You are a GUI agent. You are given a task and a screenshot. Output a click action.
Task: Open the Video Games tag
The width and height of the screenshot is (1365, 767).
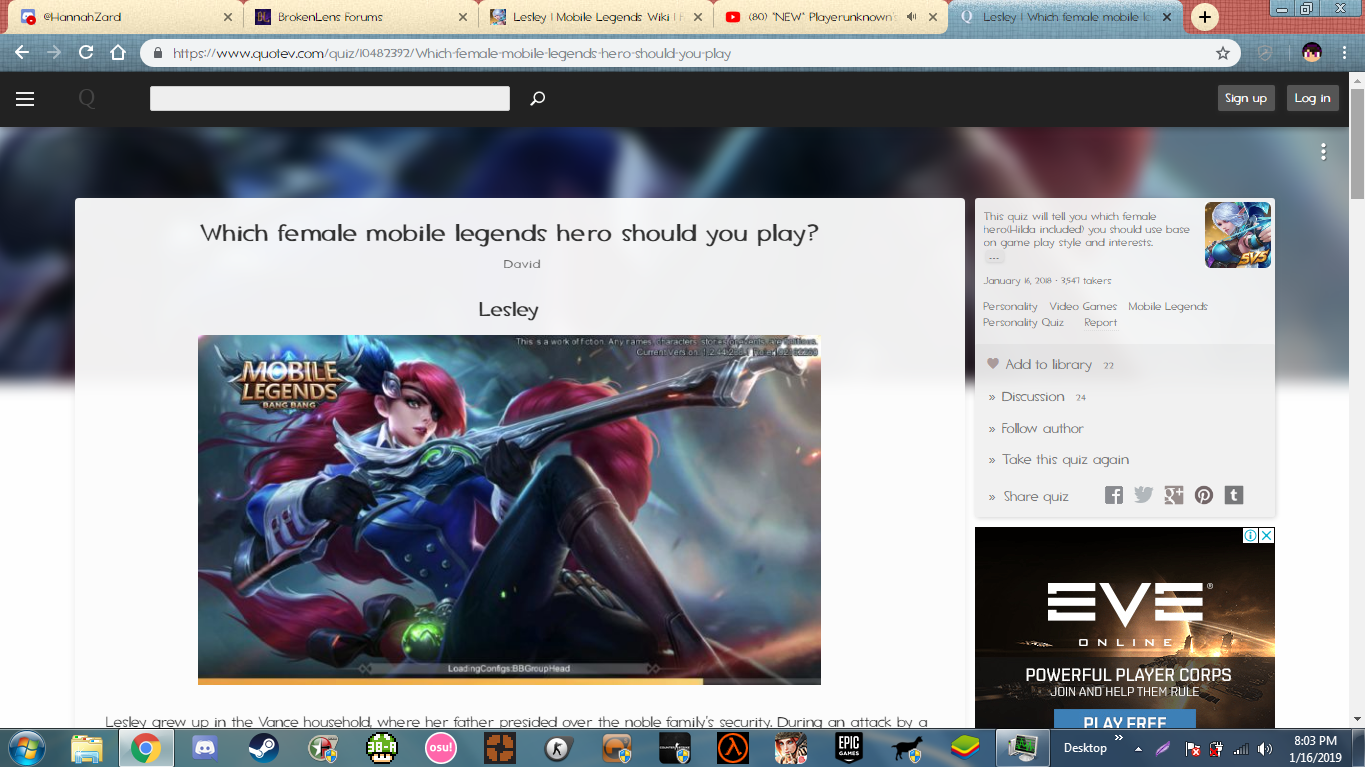pyautogui.click(x=1083, y=306)
